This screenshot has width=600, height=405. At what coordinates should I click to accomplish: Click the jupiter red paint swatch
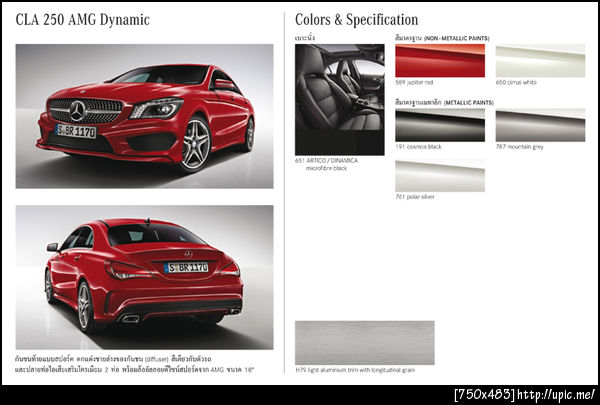click(440, 60)
